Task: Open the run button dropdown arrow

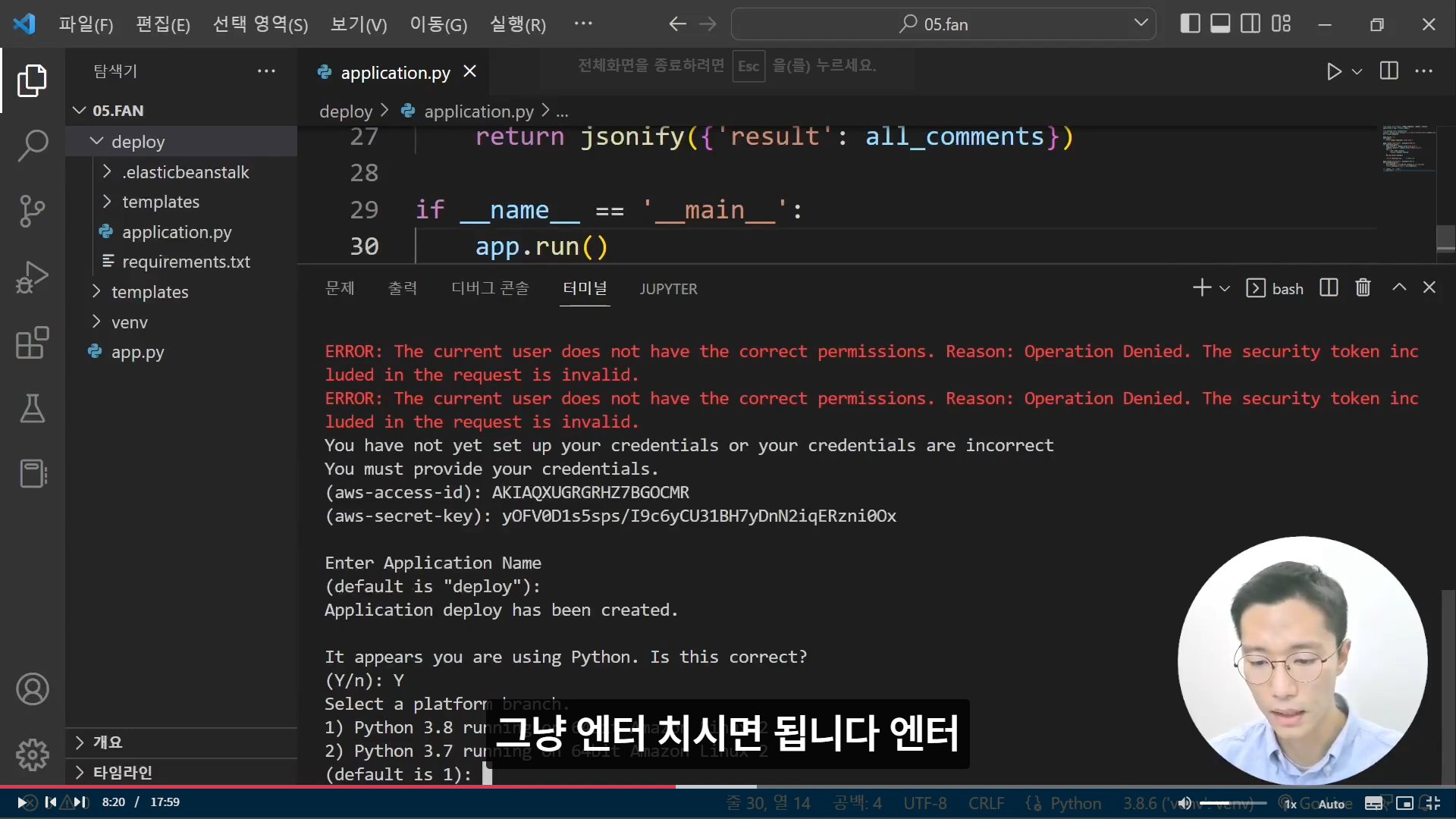Action: tap(1357, 71)
